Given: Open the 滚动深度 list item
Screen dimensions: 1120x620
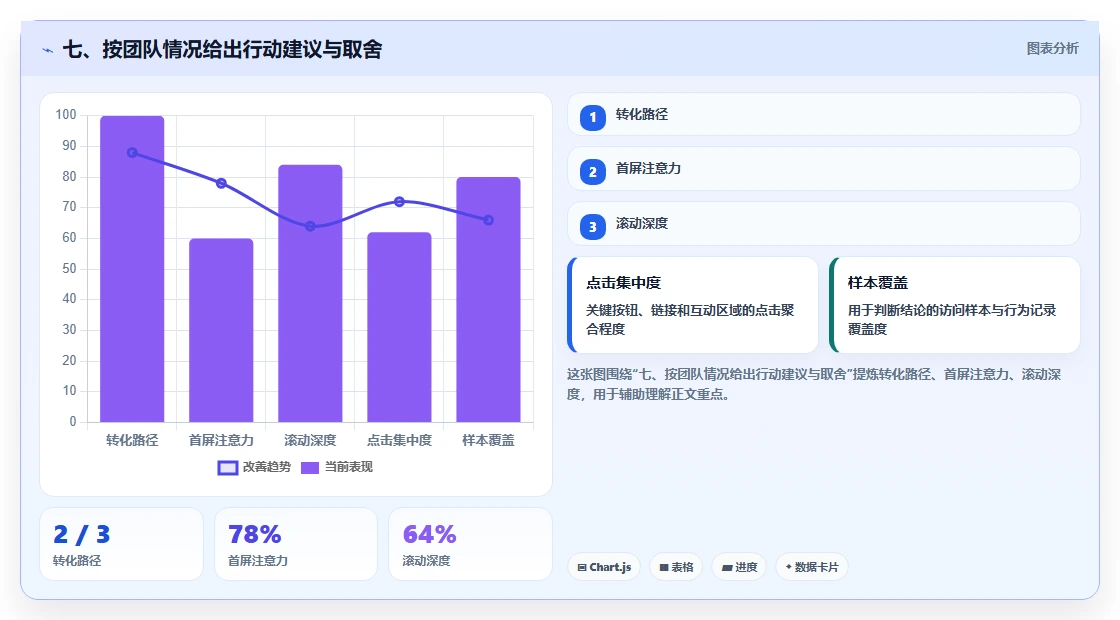Looking at the screenshot, I should coord(824,224).
